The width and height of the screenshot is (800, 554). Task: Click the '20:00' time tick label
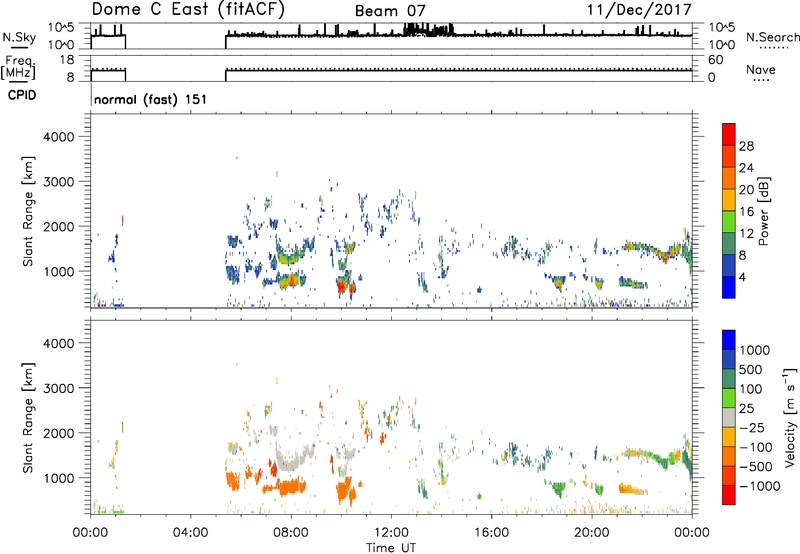click(x=592, y=533)
